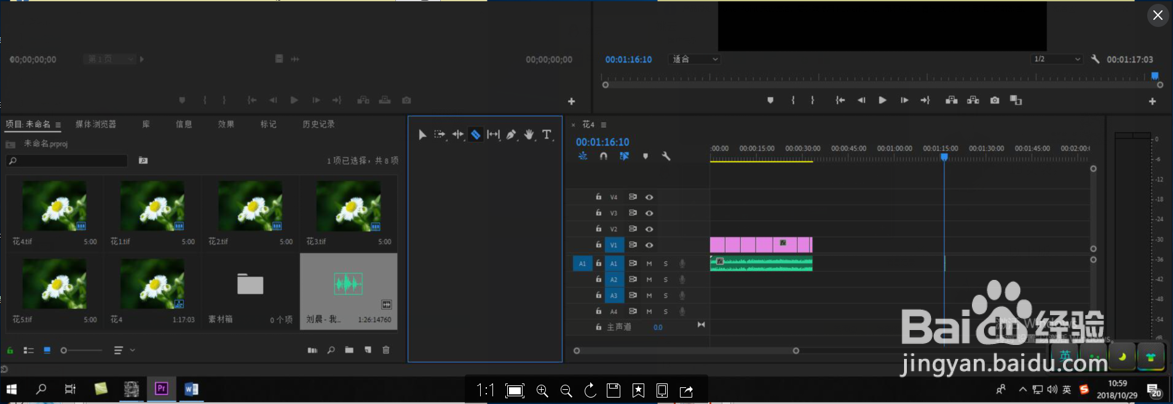Toggle nest sequence insert mode in timeline
Viewport: 1173px width, 404px height.
pyautogui.click(x=583, y=156)
